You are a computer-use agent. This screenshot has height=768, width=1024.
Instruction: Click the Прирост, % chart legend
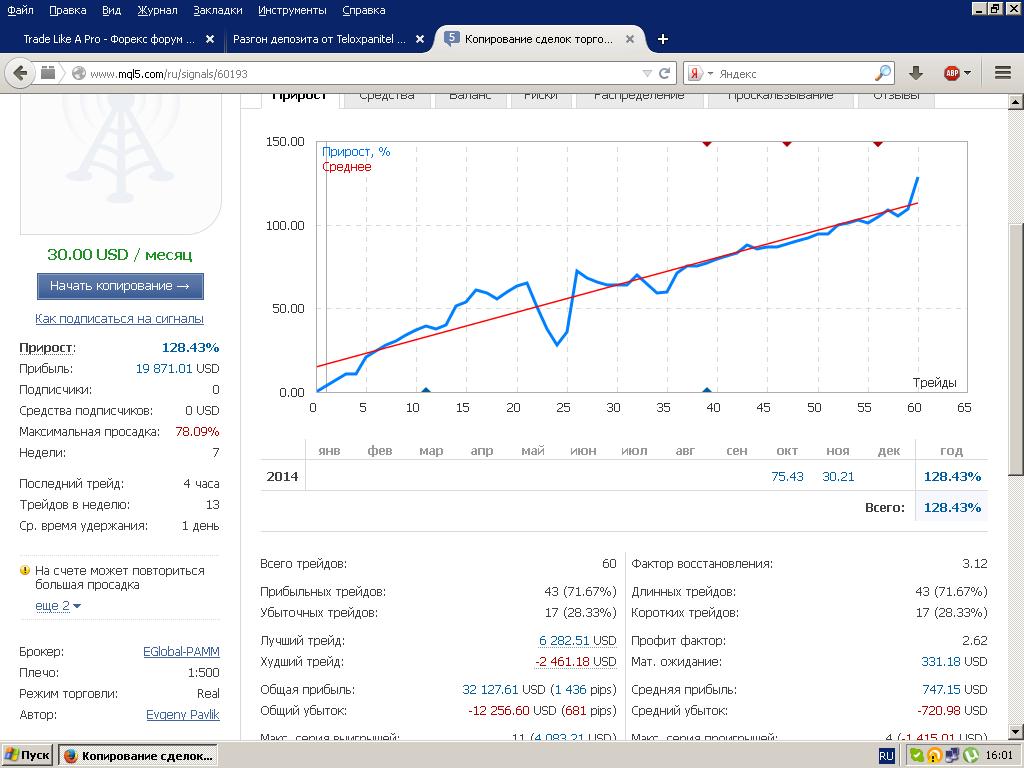tap(356, 152)
